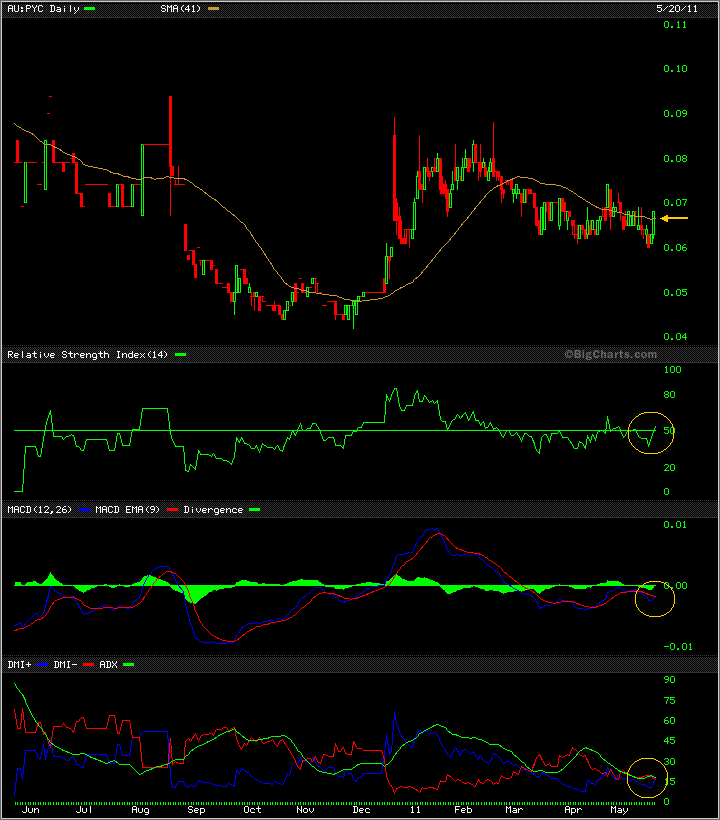The height and width of the screenshot is (820, 720).
Task: Click the 0.09 price axis label
Action: tap(675, 113)
